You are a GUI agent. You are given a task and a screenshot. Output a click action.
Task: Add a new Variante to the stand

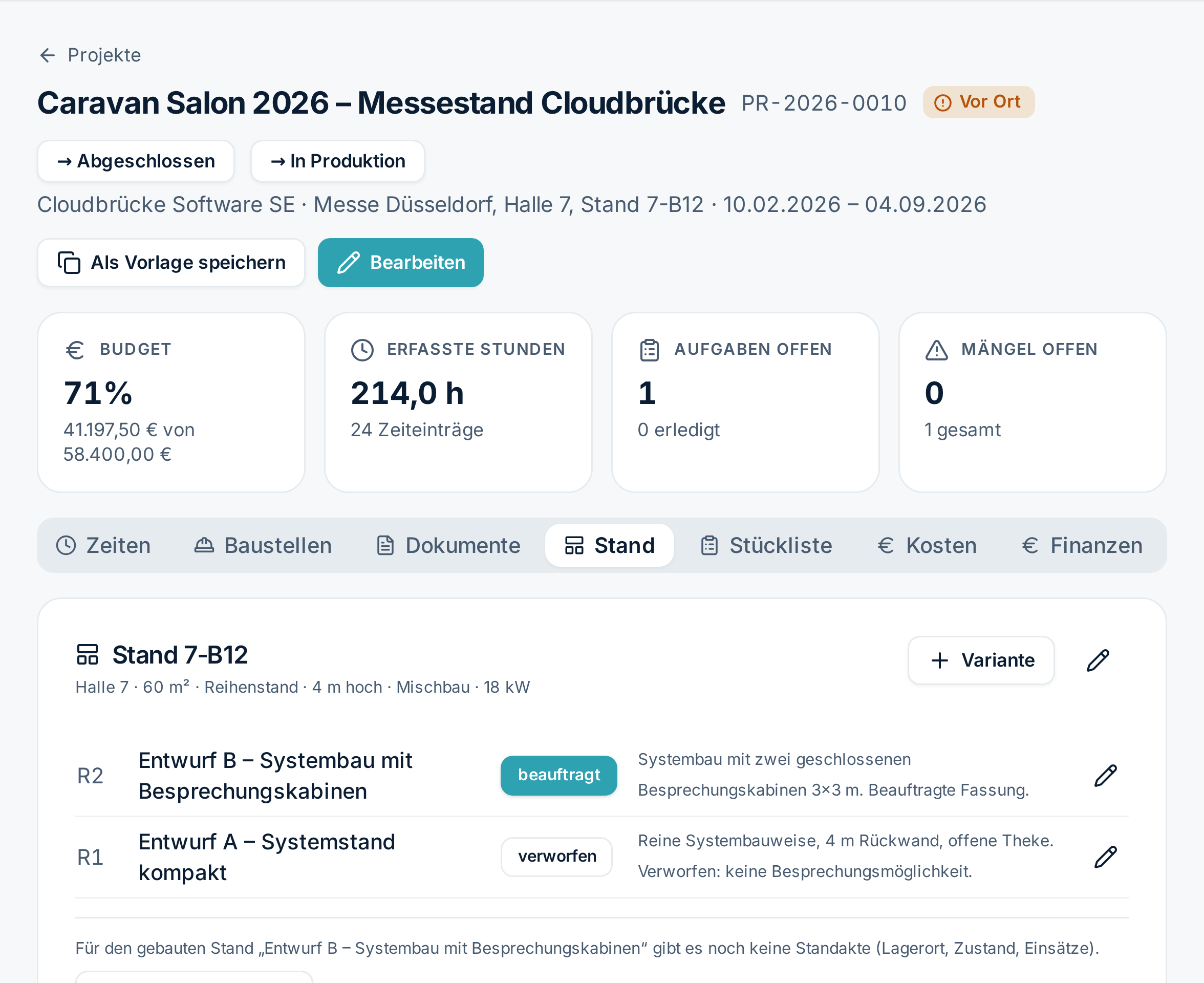[981, 660]
